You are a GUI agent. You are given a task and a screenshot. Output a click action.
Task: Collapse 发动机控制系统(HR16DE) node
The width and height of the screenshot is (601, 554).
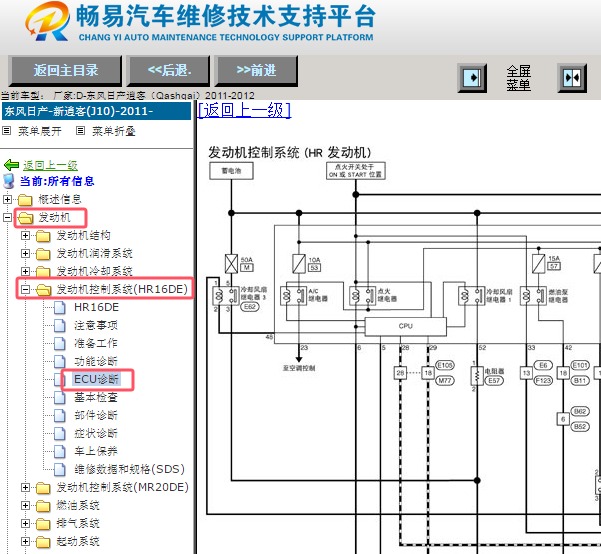point(25,289)
